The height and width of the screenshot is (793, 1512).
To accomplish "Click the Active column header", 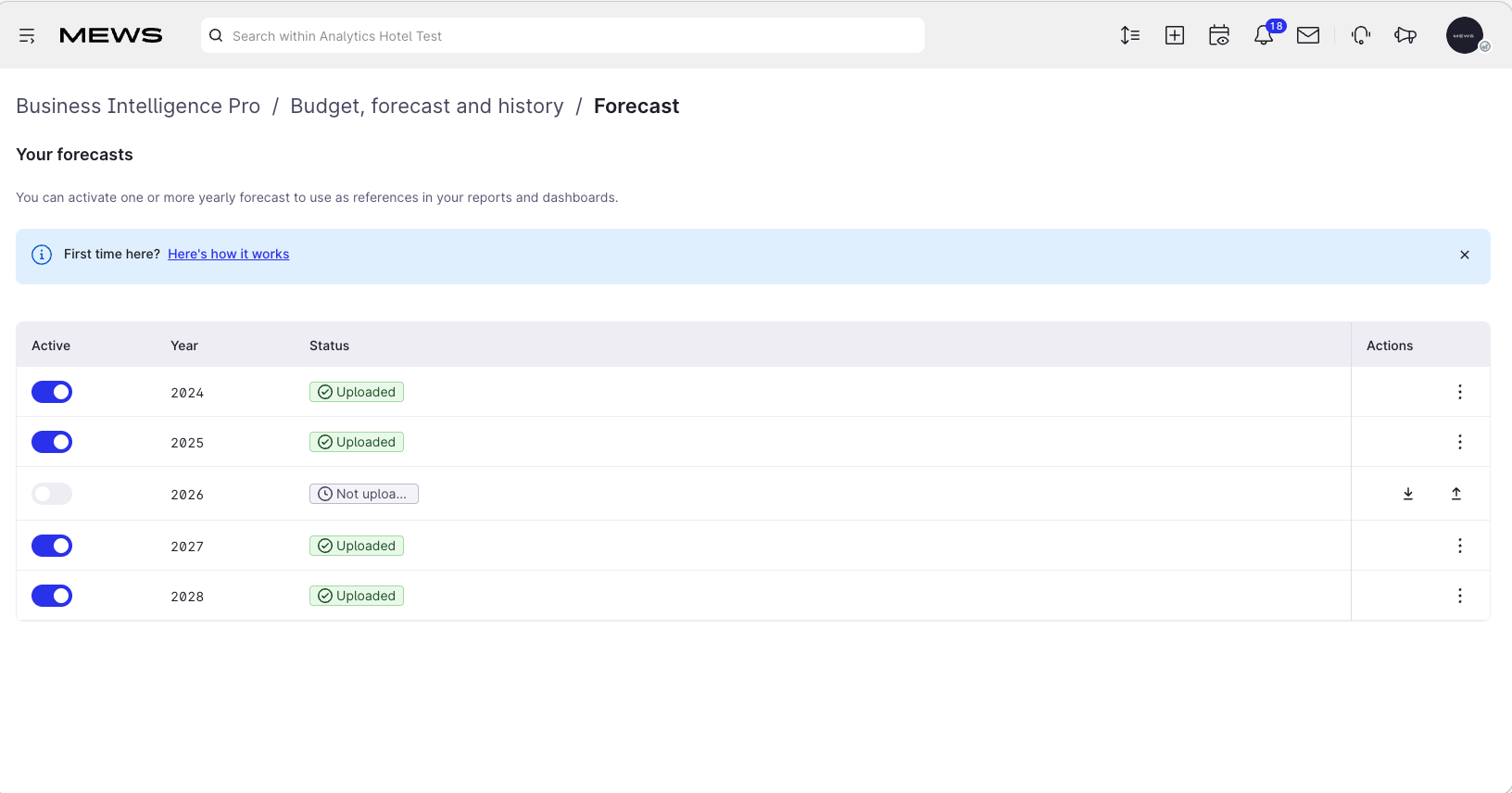I will click(51, 346).
